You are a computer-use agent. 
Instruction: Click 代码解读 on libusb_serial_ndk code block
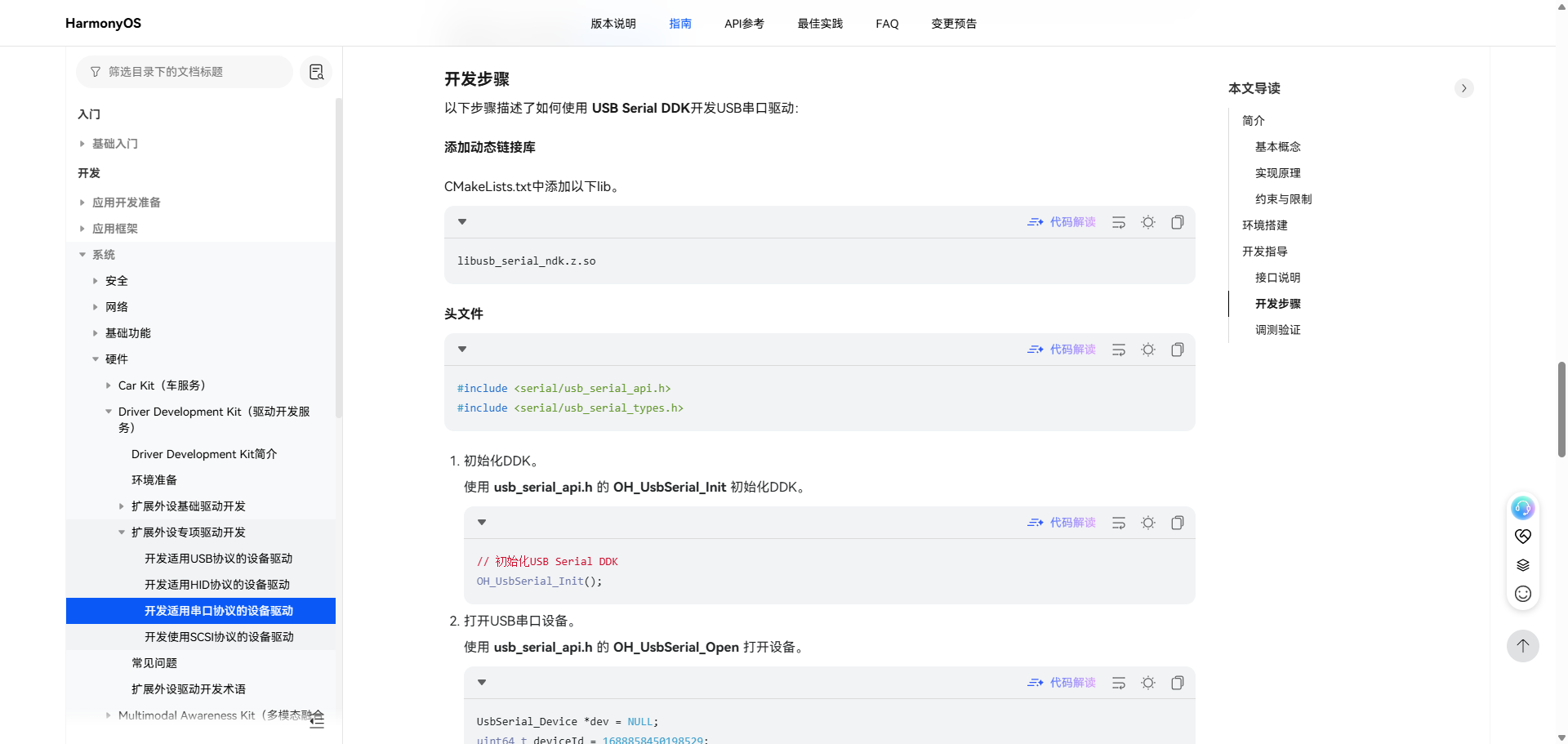(x=1062, y=222)
